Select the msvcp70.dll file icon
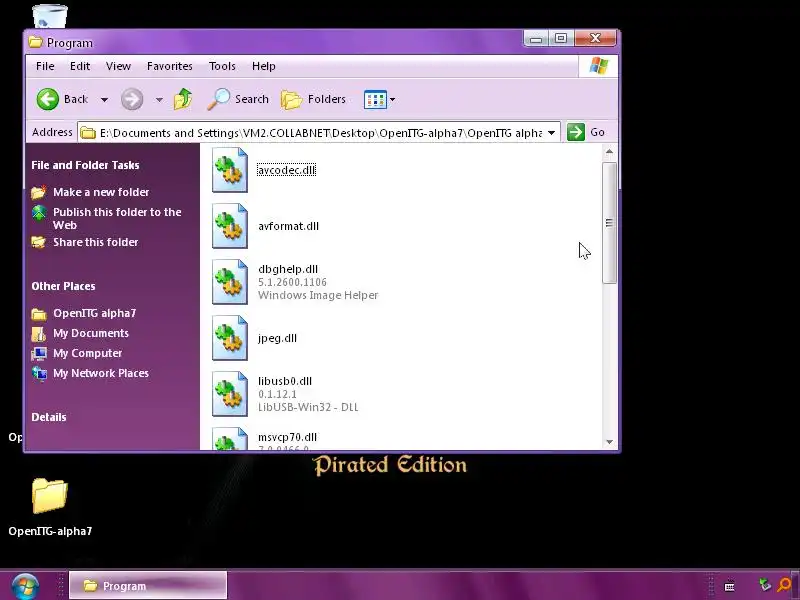Screen dimensions: 800x600 coord(230,439)
